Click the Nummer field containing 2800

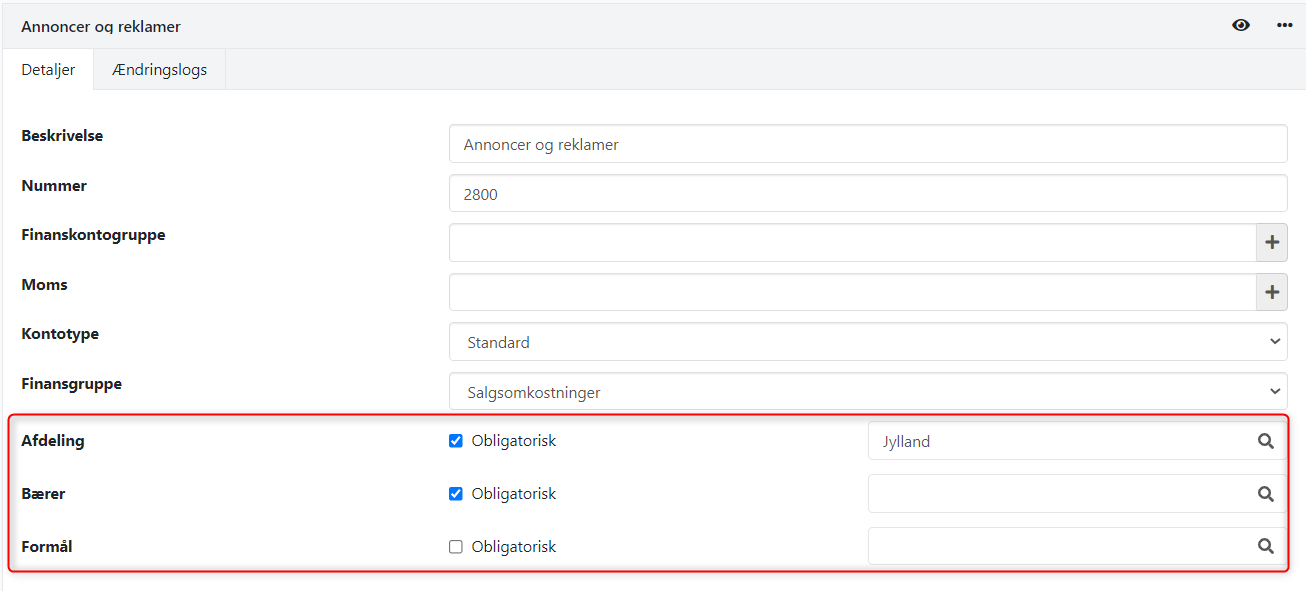[x=867, y=193]
